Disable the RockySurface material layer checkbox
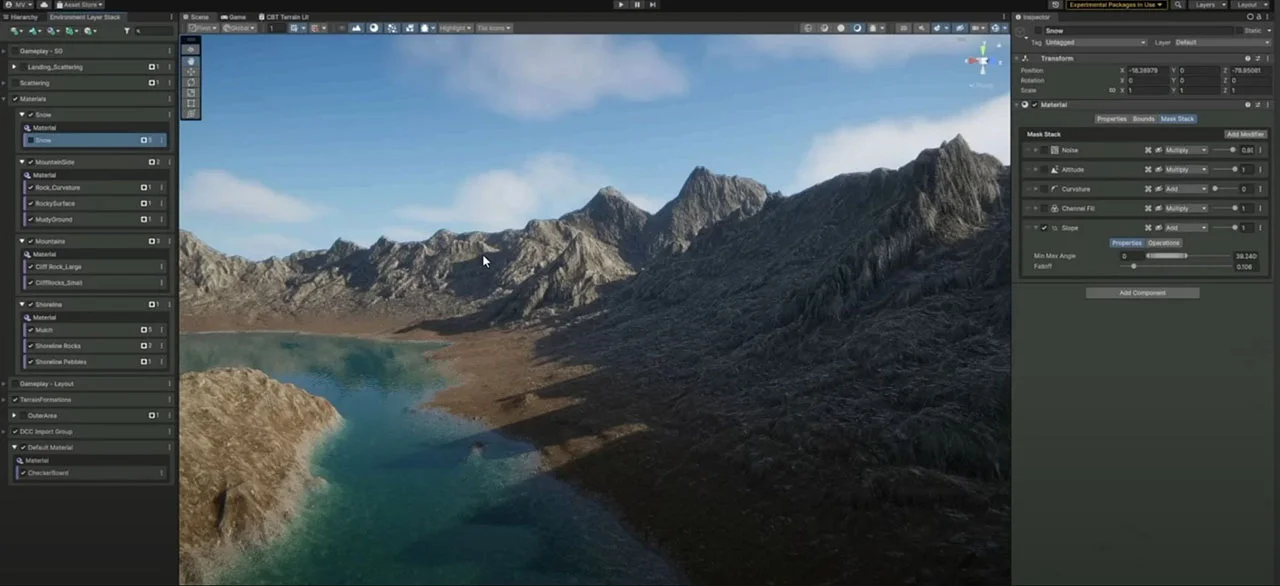 [30, 203]
